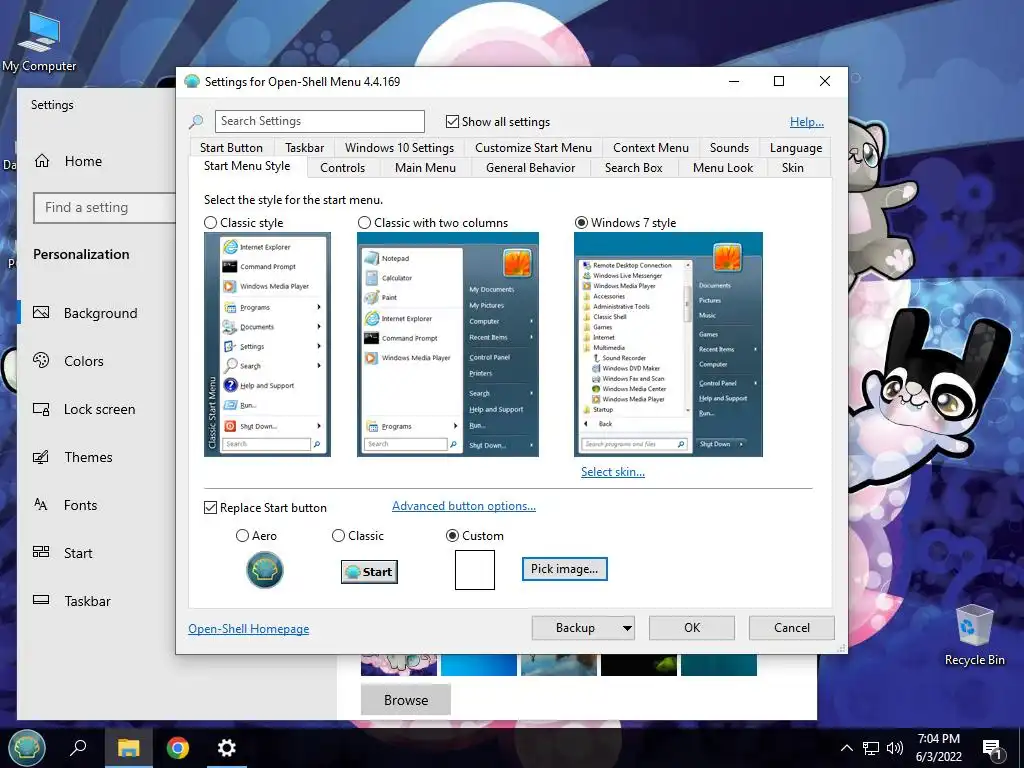Viewport: 1024px width, 768px height.
Task: Select the My Computer desktop icon
Action: [x=39, y=42]
